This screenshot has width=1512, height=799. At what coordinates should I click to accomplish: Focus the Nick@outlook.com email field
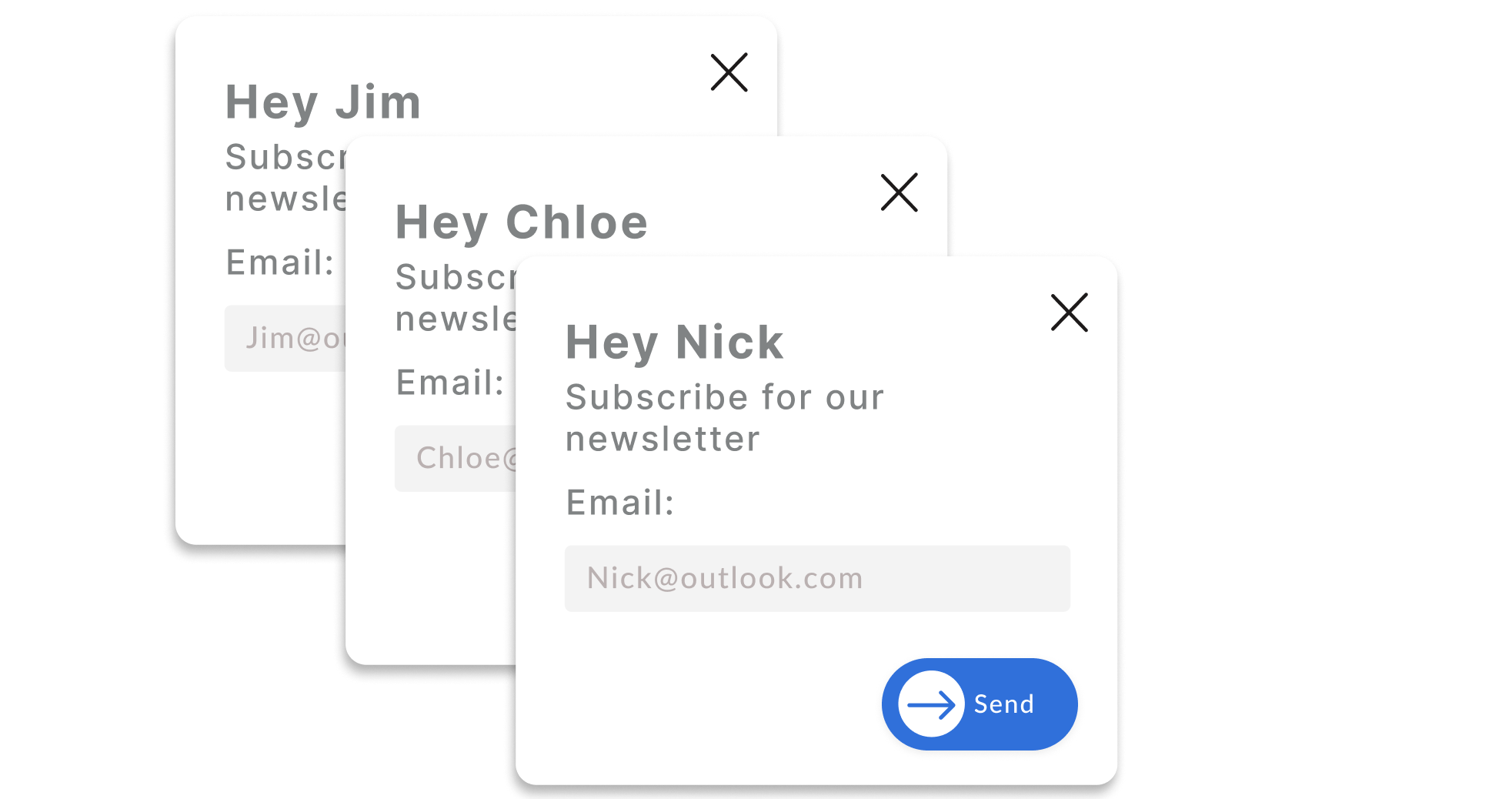[817, 579]
